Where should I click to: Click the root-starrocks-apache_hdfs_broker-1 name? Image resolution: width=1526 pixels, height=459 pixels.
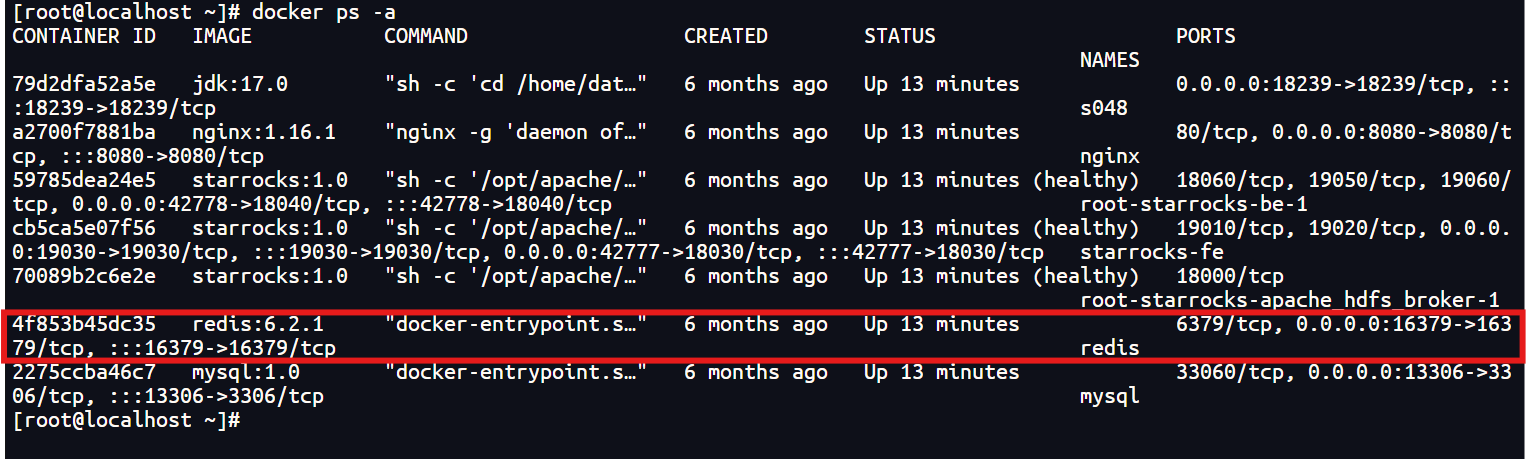(x=1290, y=300)
